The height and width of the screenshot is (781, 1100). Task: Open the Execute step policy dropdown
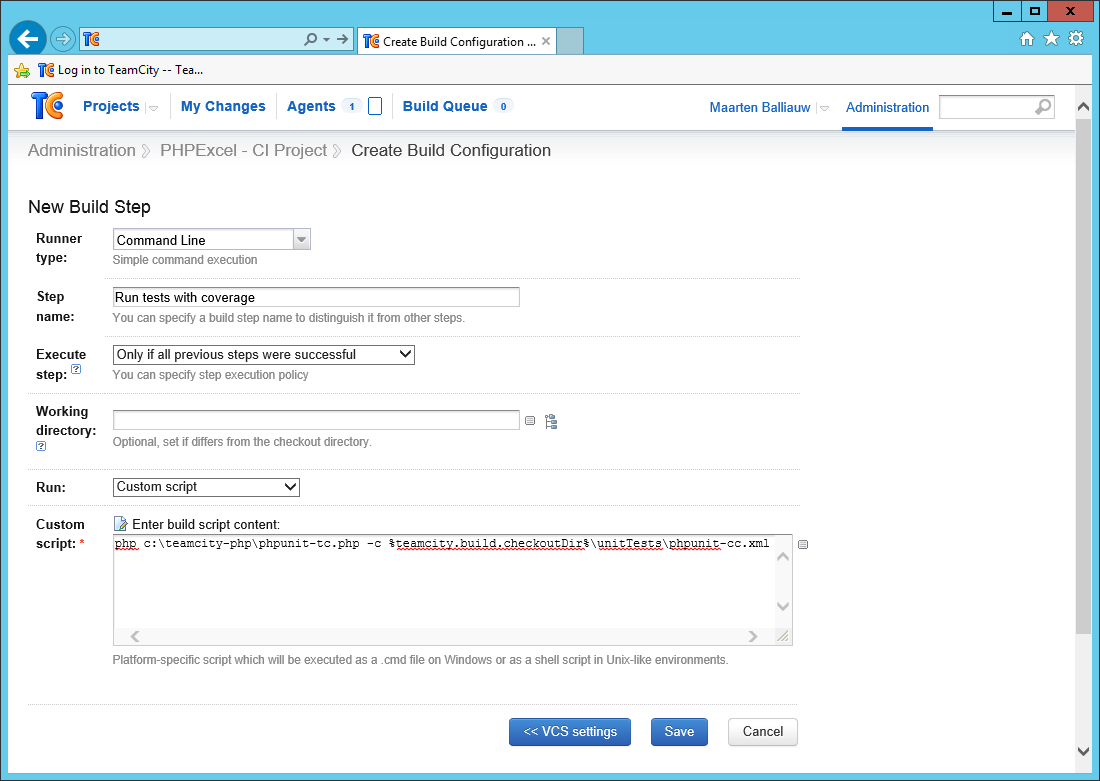(263, 354)
